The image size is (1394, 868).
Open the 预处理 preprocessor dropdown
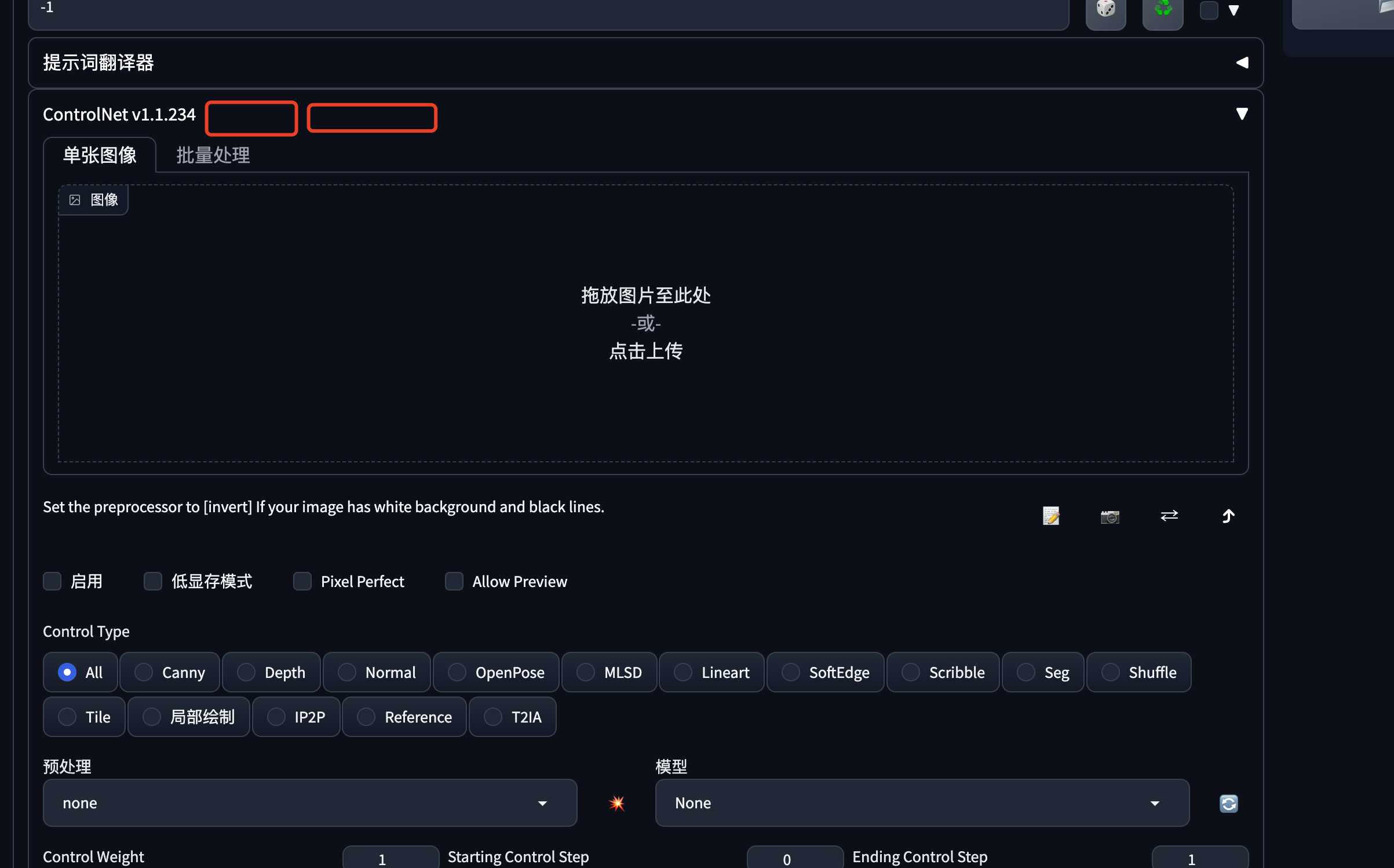click(x=309, y=803)
